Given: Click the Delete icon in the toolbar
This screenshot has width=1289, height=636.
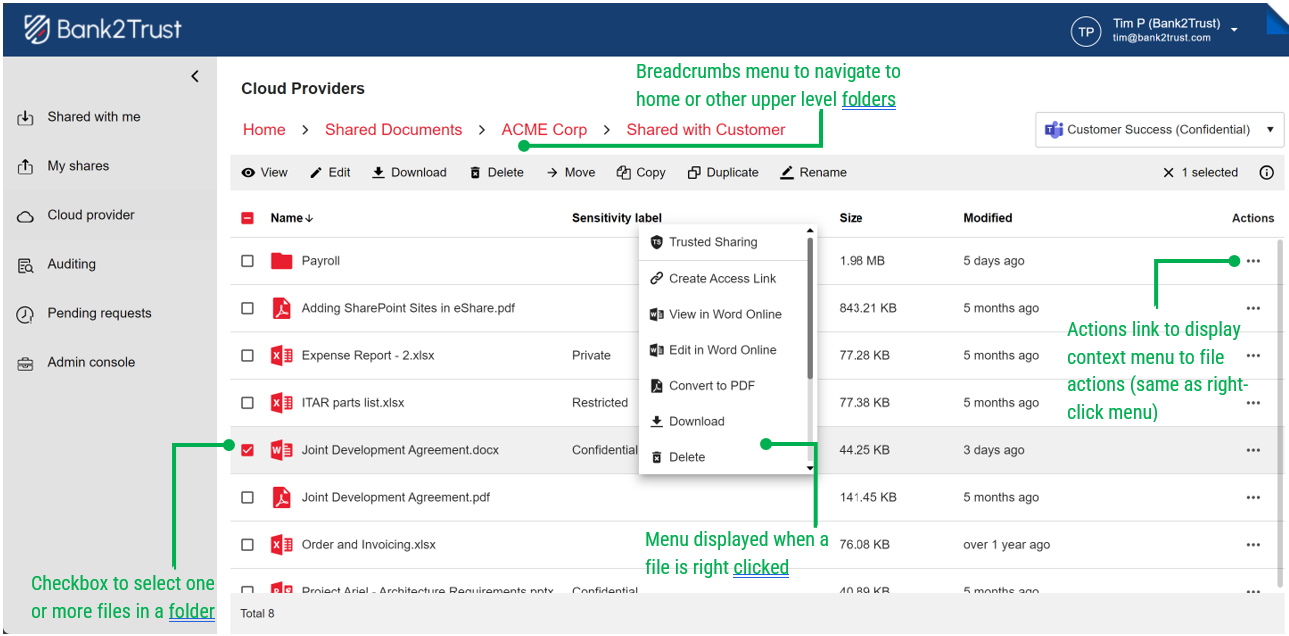Looking at the screenshot, I should point(495,172).
